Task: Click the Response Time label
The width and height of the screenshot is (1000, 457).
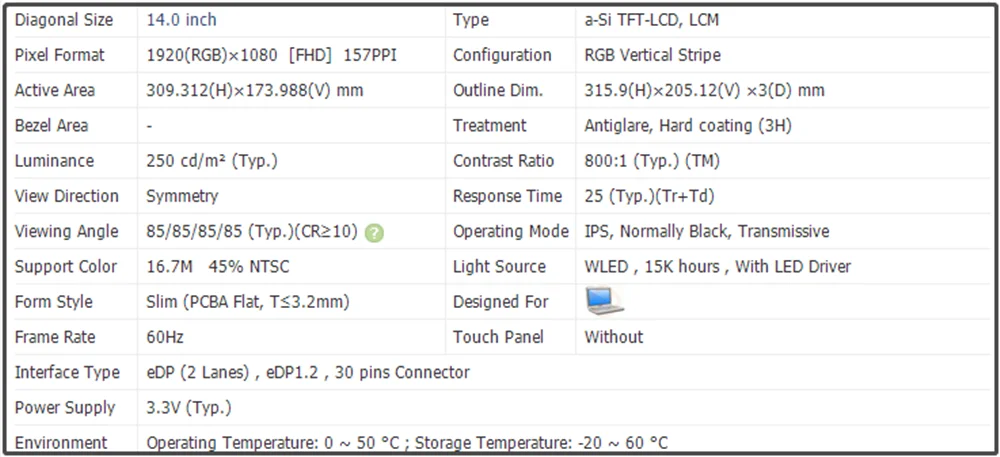Action: [508, 196]
